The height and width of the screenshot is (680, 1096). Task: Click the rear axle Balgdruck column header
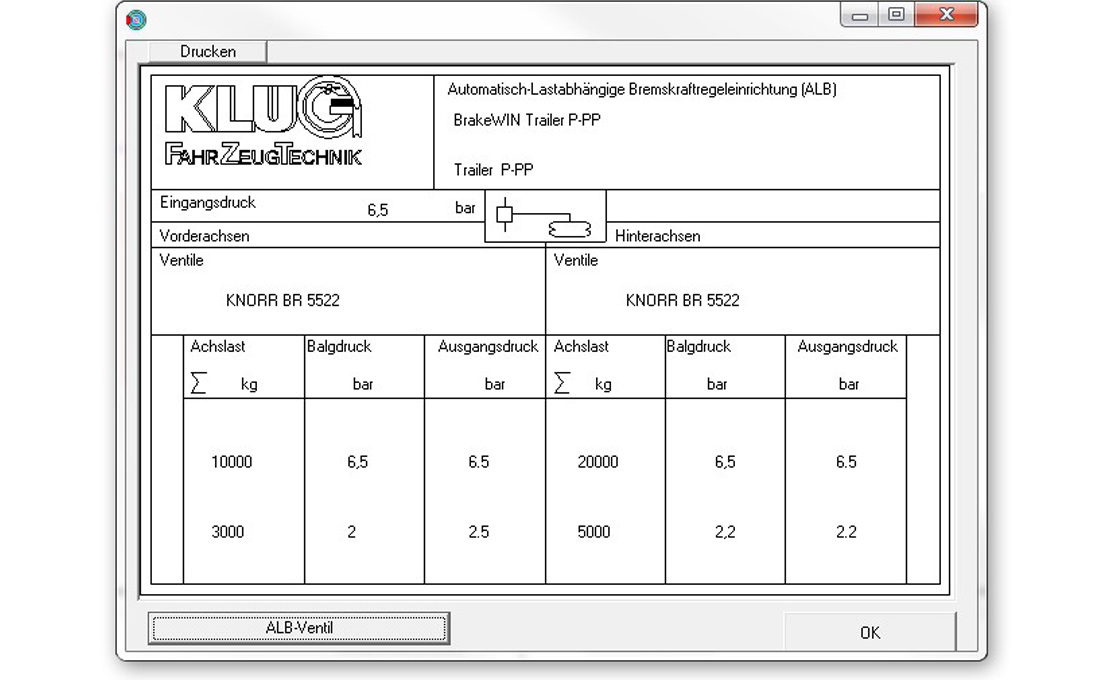[x=698, y=347]
